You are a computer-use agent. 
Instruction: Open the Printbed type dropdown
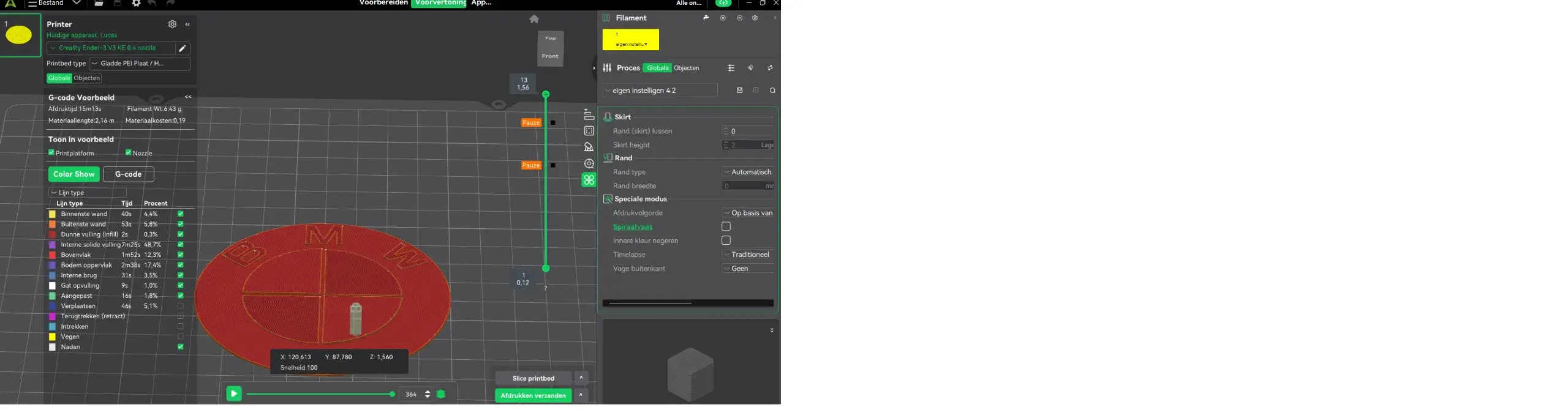click(x=140, y=64)
